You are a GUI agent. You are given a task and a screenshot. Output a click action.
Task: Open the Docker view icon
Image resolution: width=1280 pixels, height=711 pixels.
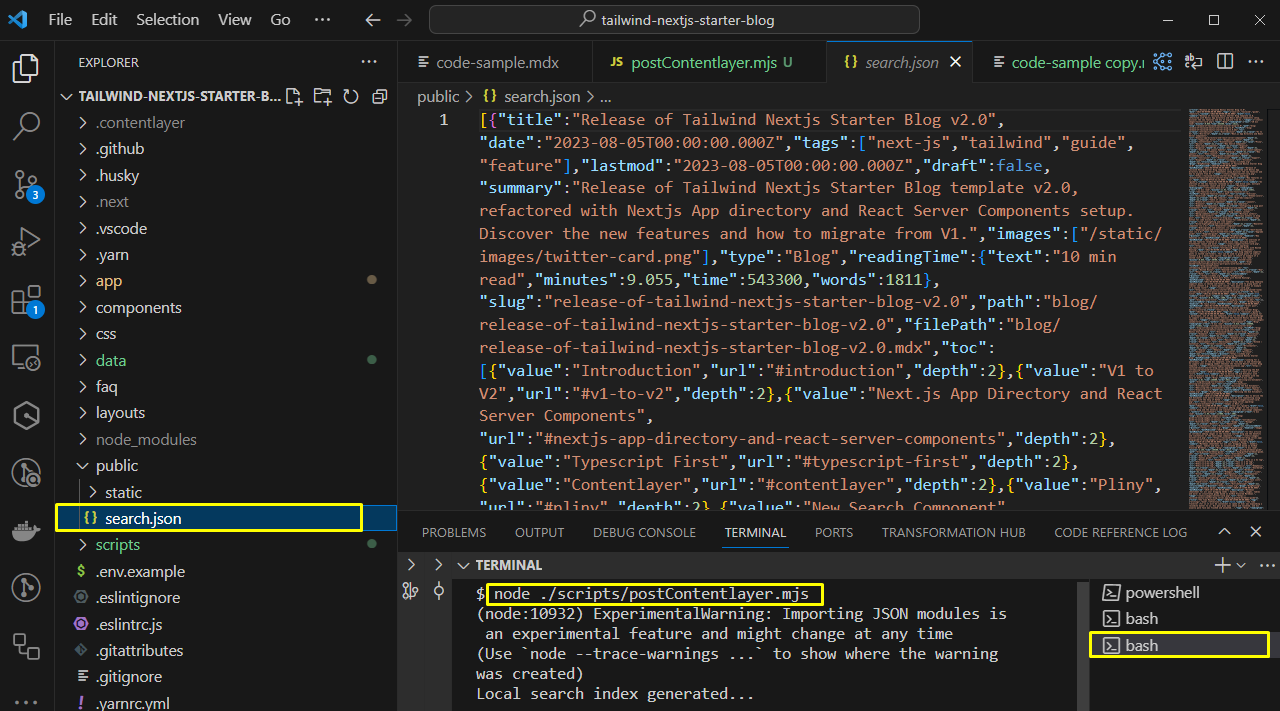pos(26,531)
